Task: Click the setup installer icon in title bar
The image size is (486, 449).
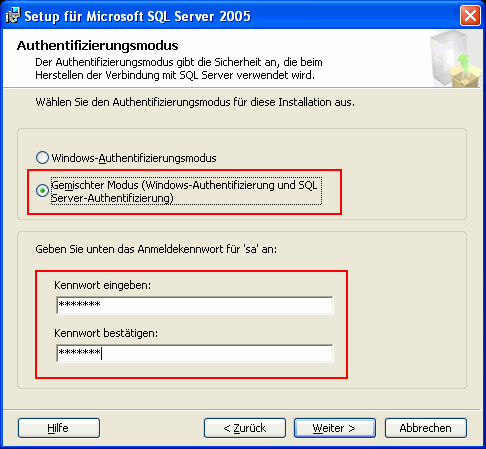Action: [13, 16]
